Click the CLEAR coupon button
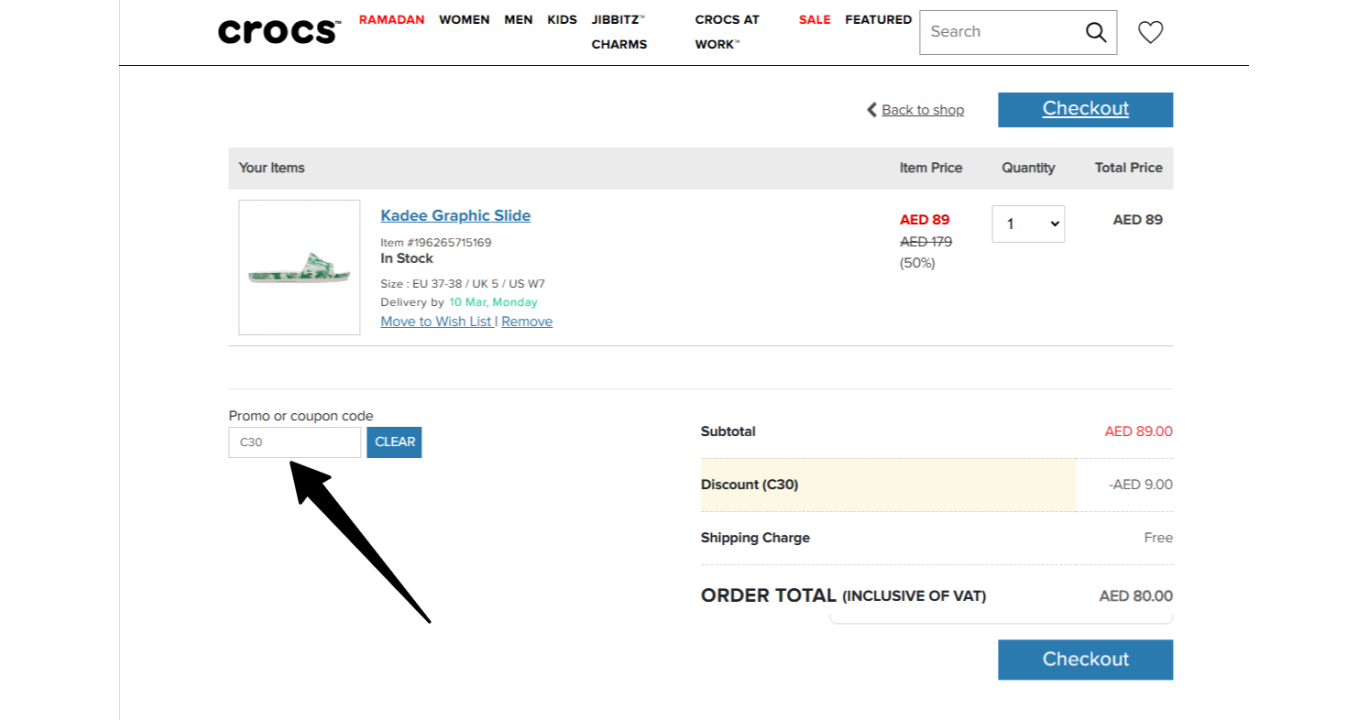Screen dimensions: 1368x720 [x=395, y=442]
